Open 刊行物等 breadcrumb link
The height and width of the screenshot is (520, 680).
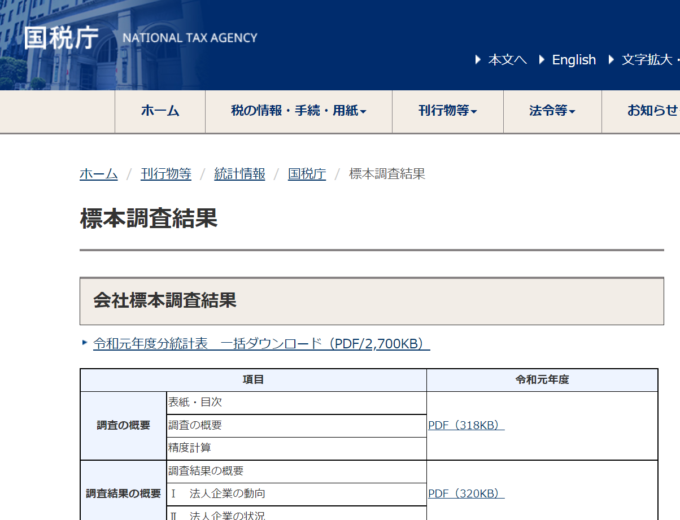(166, 174)
